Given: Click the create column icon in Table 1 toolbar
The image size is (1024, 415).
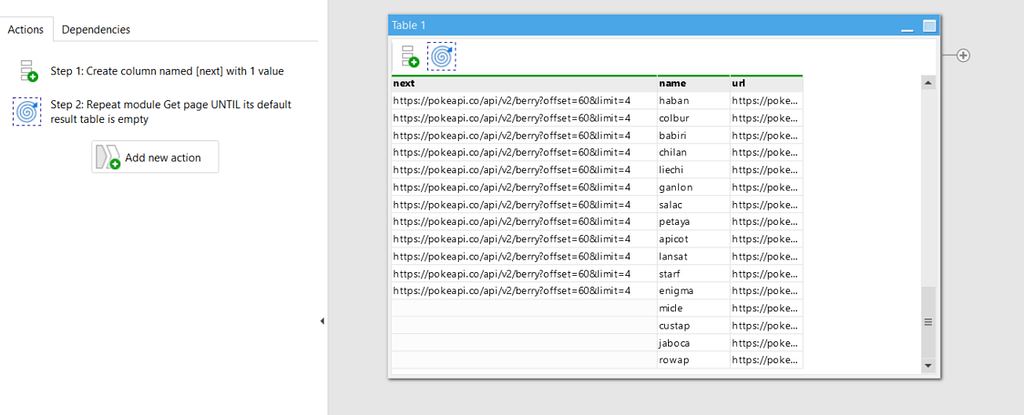Looking at the screenshot, I should 410,56.
